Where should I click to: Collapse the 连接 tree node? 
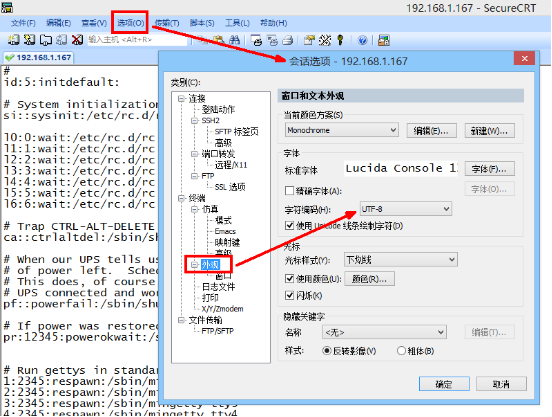[182, 99]
